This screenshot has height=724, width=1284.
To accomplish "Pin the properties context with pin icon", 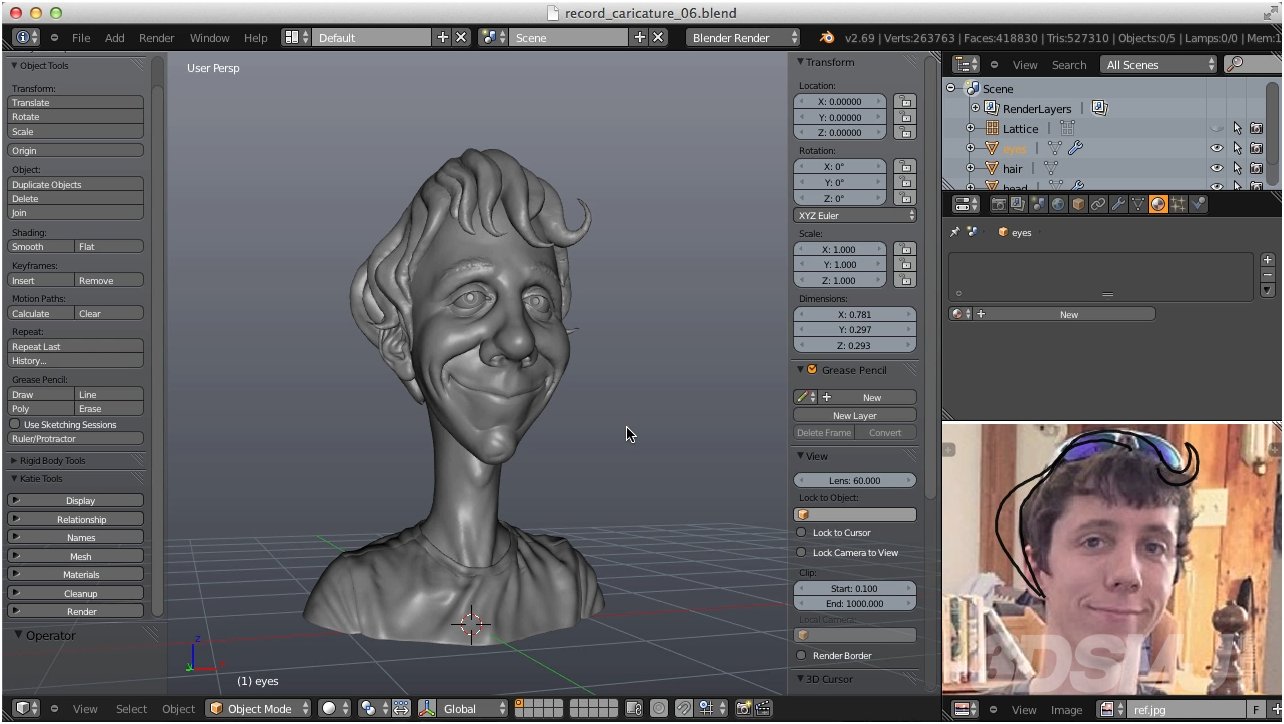I will (x=954, y=232).
